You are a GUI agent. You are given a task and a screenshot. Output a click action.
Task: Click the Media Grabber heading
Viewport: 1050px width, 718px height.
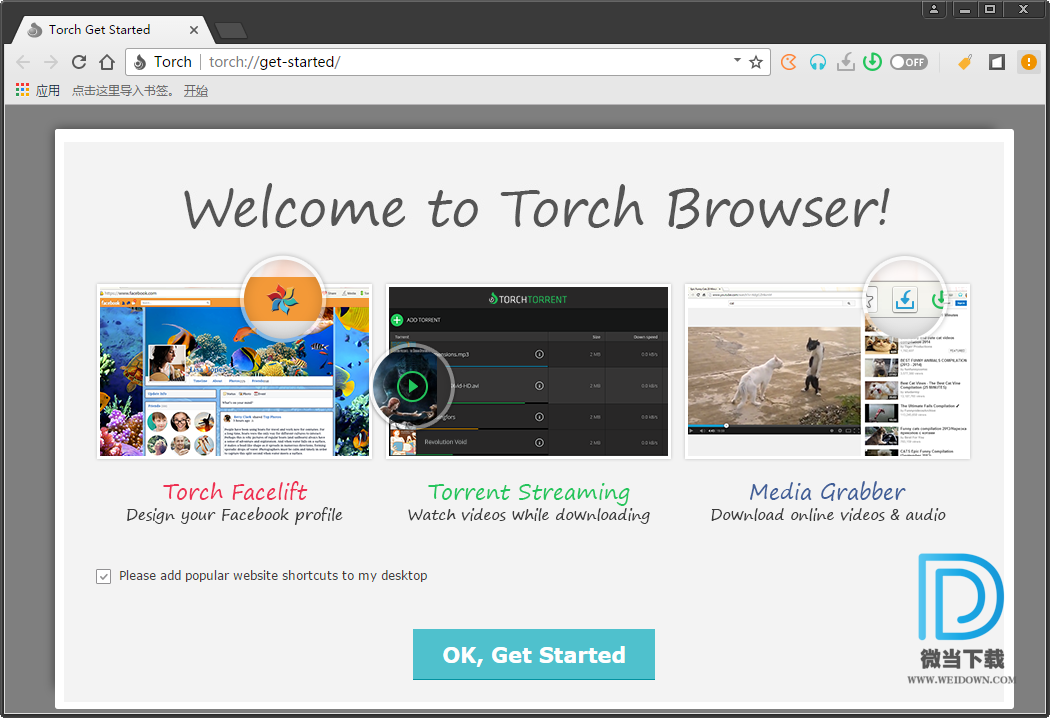827,492
